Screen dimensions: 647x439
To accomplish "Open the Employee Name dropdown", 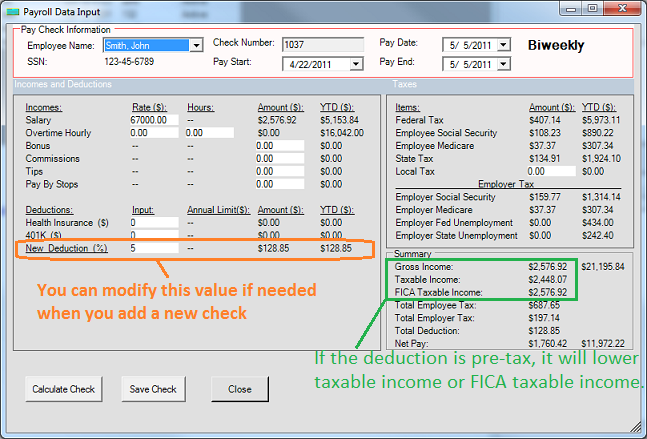I will [196, 45].
